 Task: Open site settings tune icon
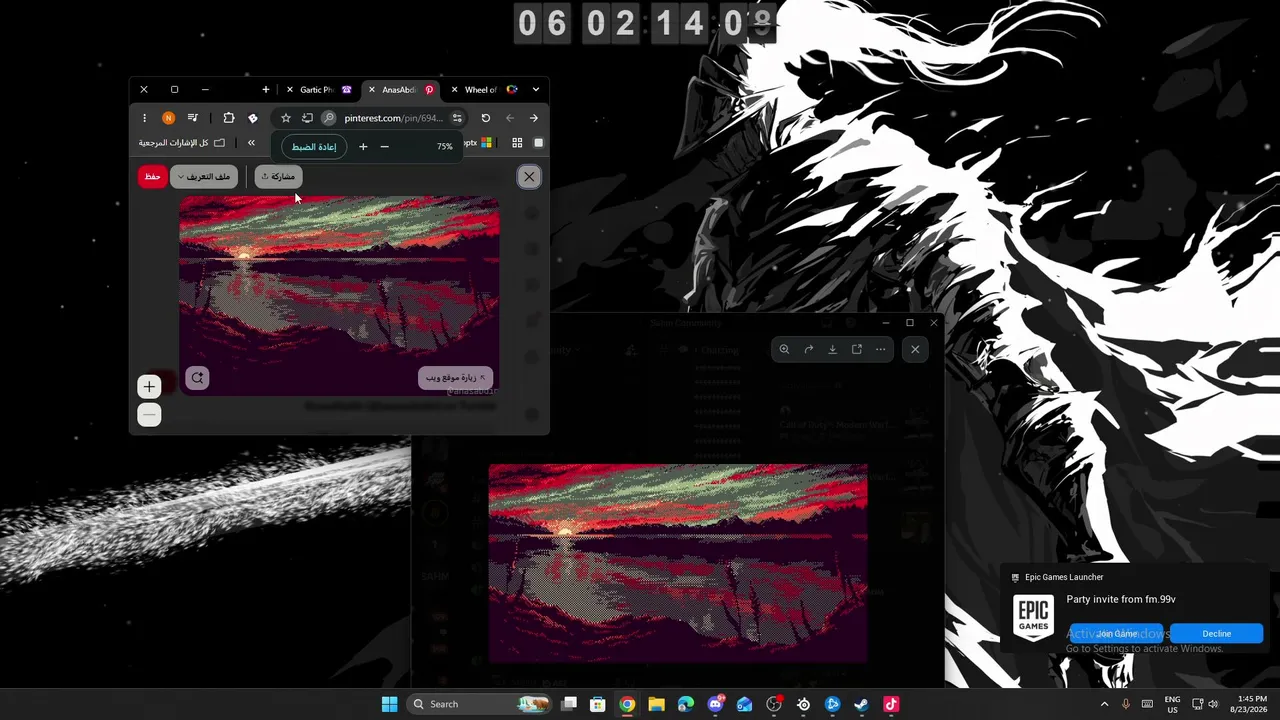coord(457,118)
